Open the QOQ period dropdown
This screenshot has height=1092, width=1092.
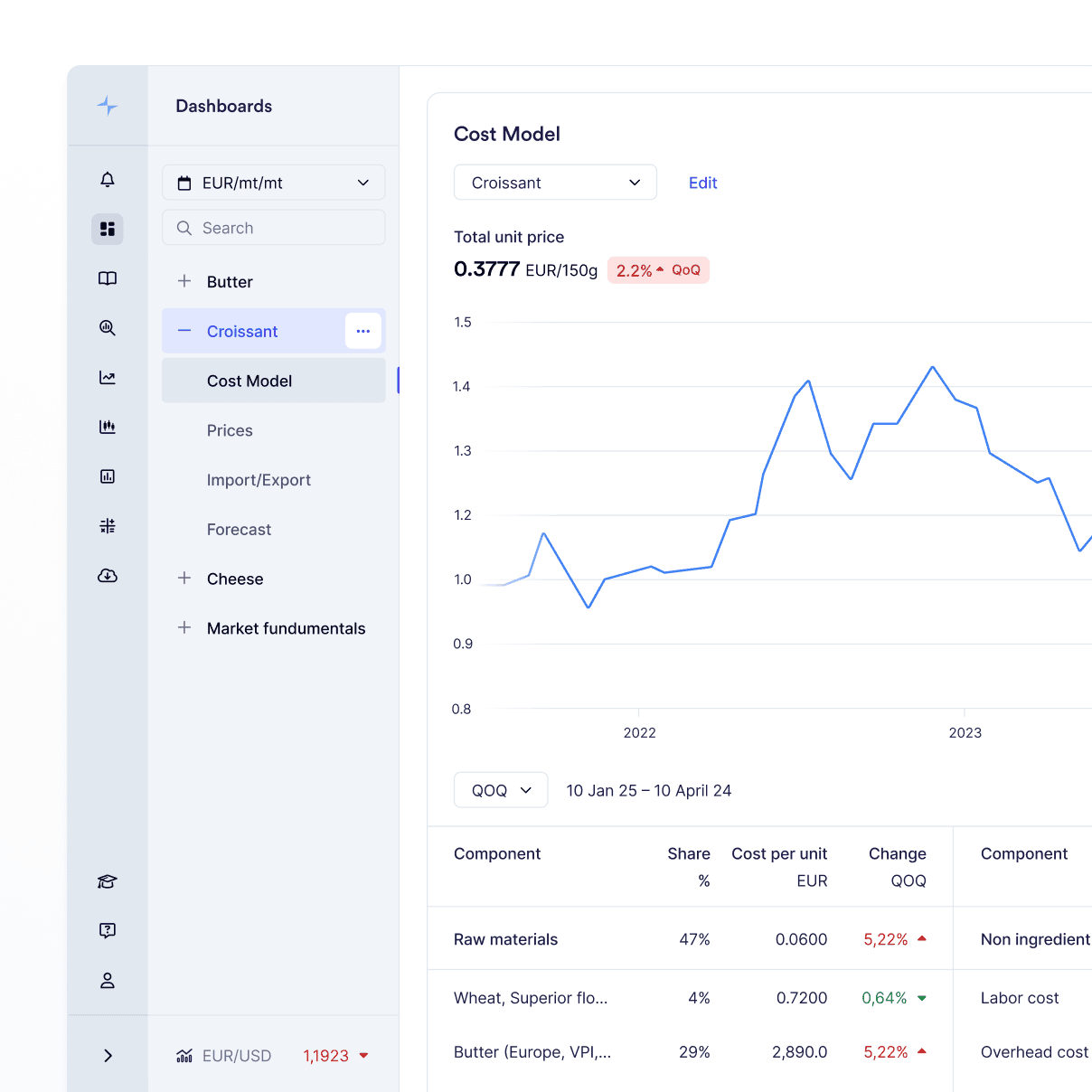click(501, 790)
